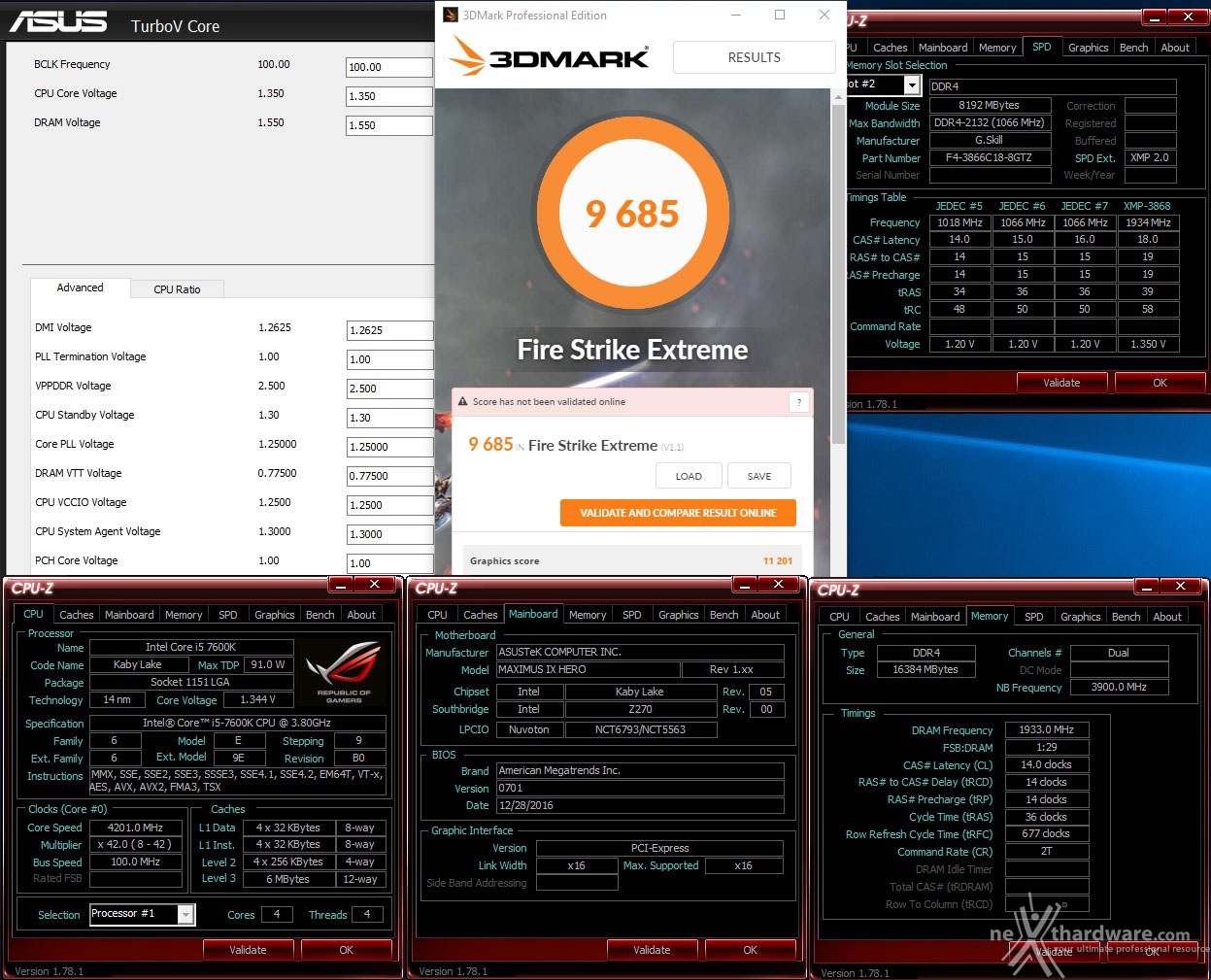Expand the Processor #1 selection dropdown
1211x980 pixels.
186,914
